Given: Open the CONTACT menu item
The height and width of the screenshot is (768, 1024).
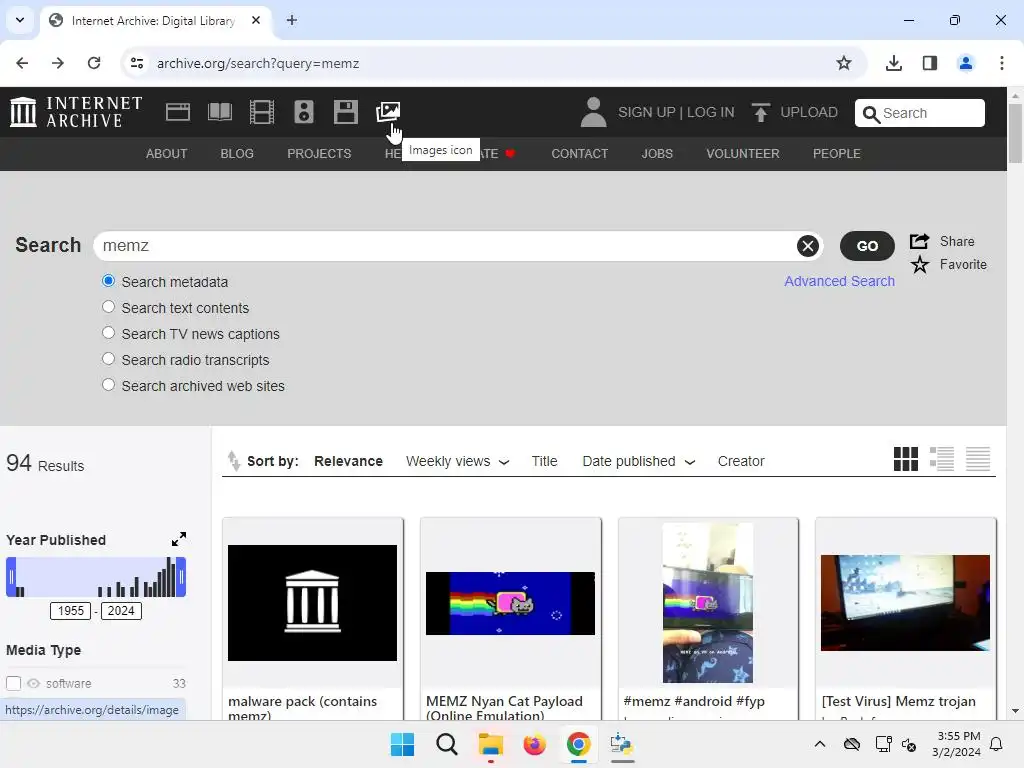Looking at the screenshot, I should pos(579,153).
